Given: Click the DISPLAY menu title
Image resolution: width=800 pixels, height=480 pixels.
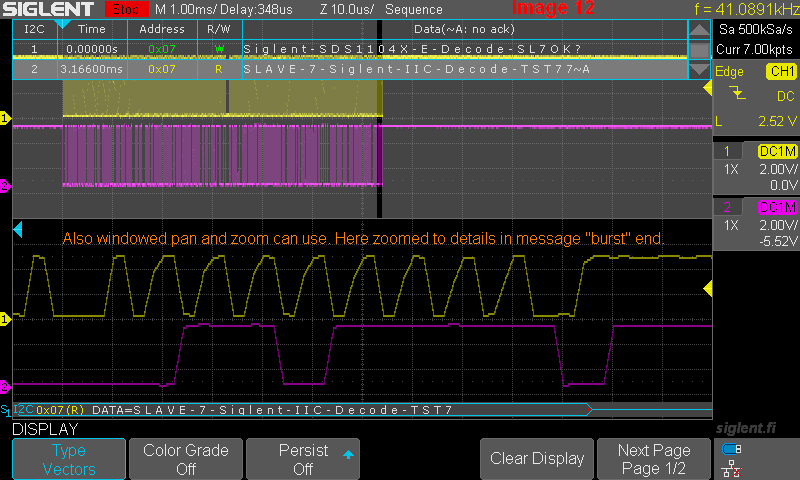Looking at the screenshot, I should 45,429.
